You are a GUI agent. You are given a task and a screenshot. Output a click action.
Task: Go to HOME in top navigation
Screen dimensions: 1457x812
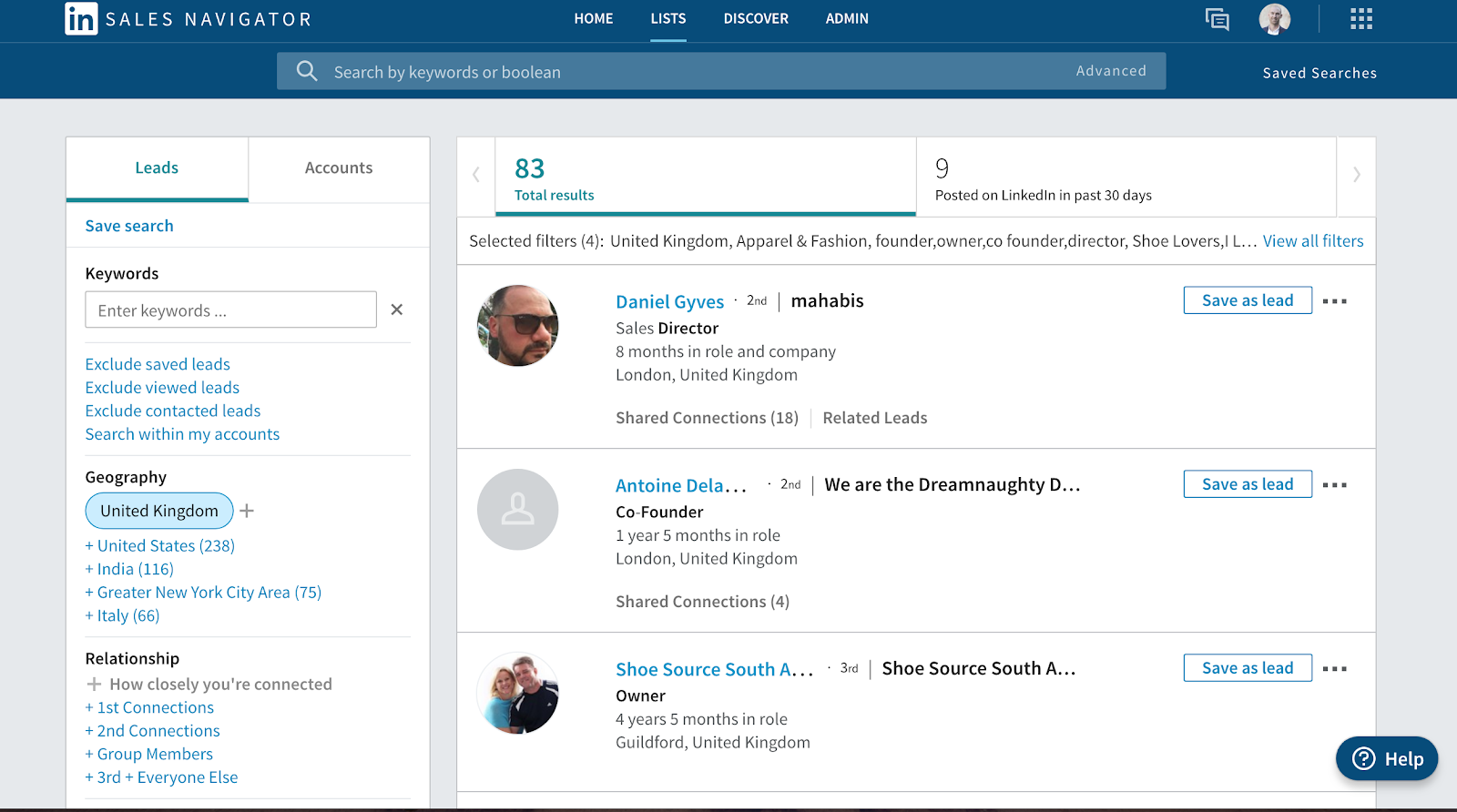(x=594, y=18)
